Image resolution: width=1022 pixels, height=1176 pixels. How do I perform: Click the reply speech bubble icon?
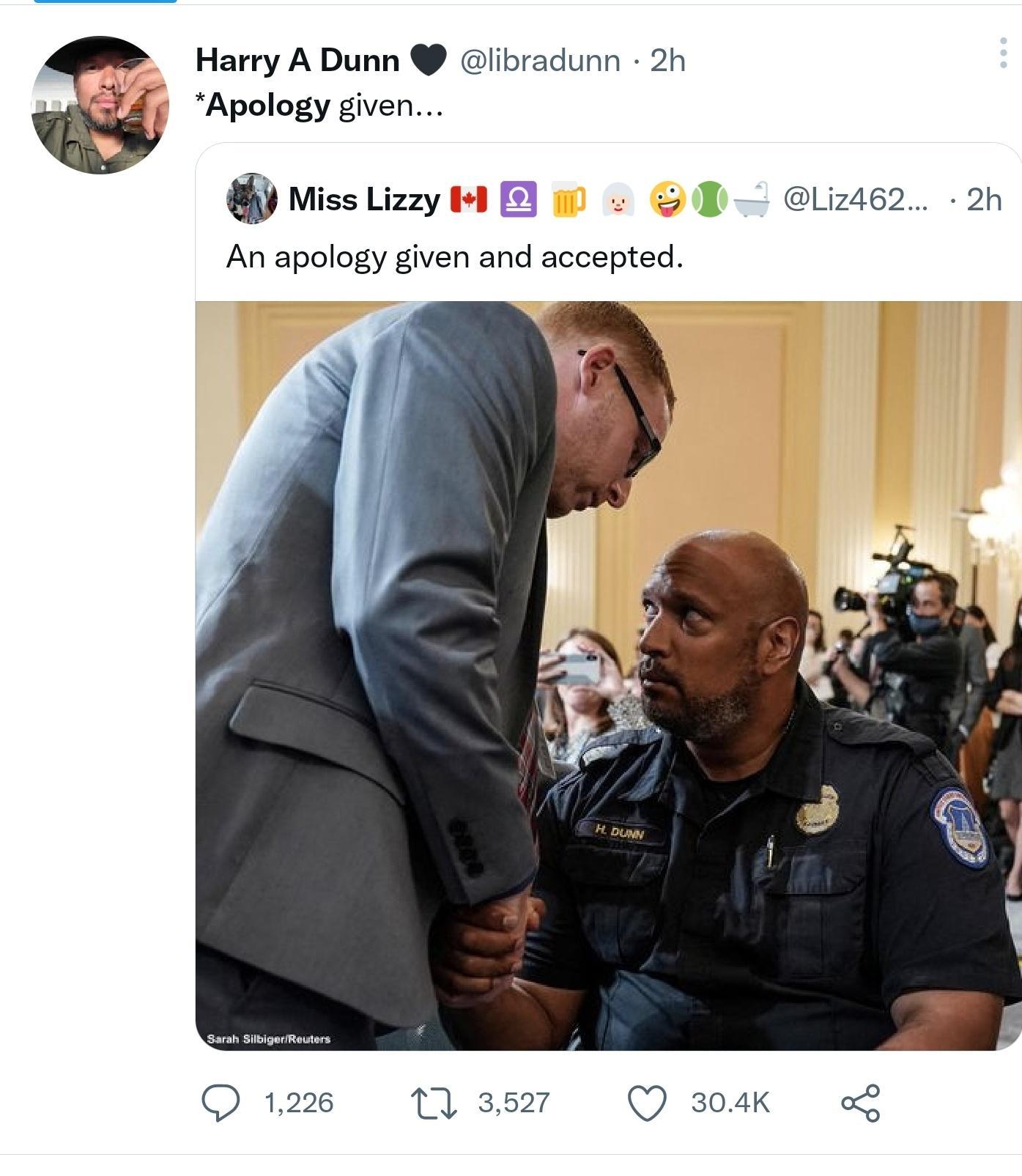[221, 1103]
